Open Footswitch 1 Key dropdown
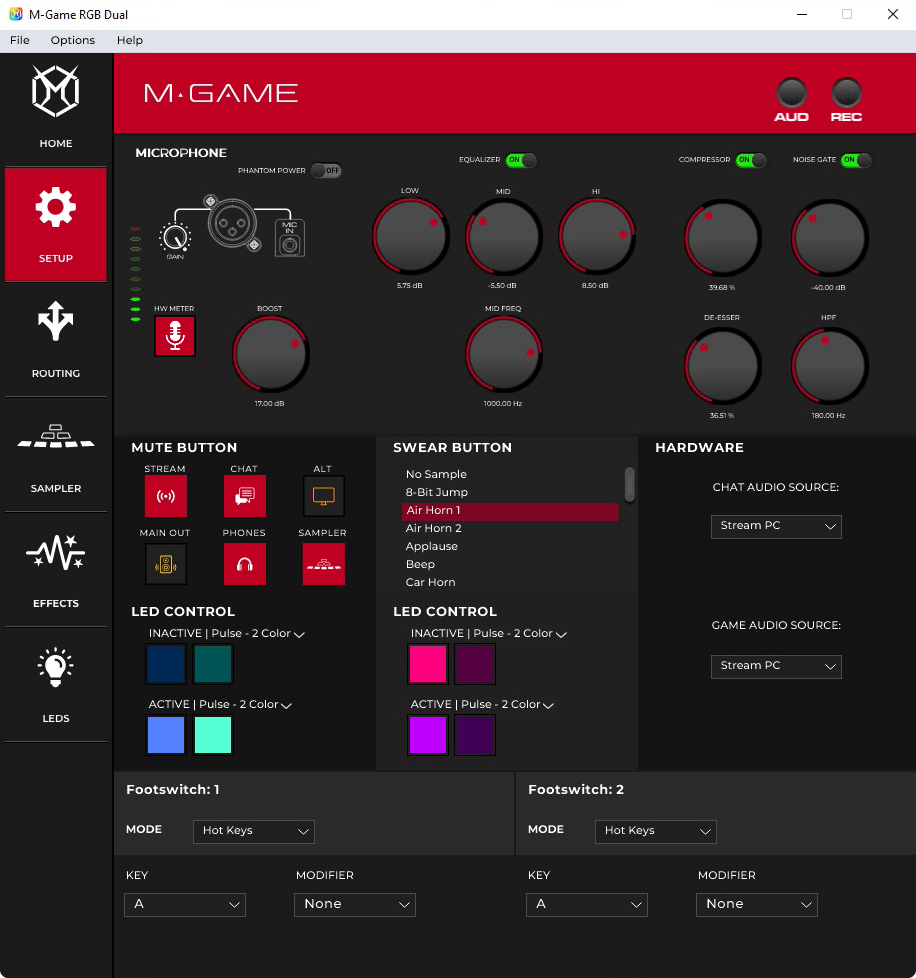Screen dimensions: 916x978 [185, 904]
